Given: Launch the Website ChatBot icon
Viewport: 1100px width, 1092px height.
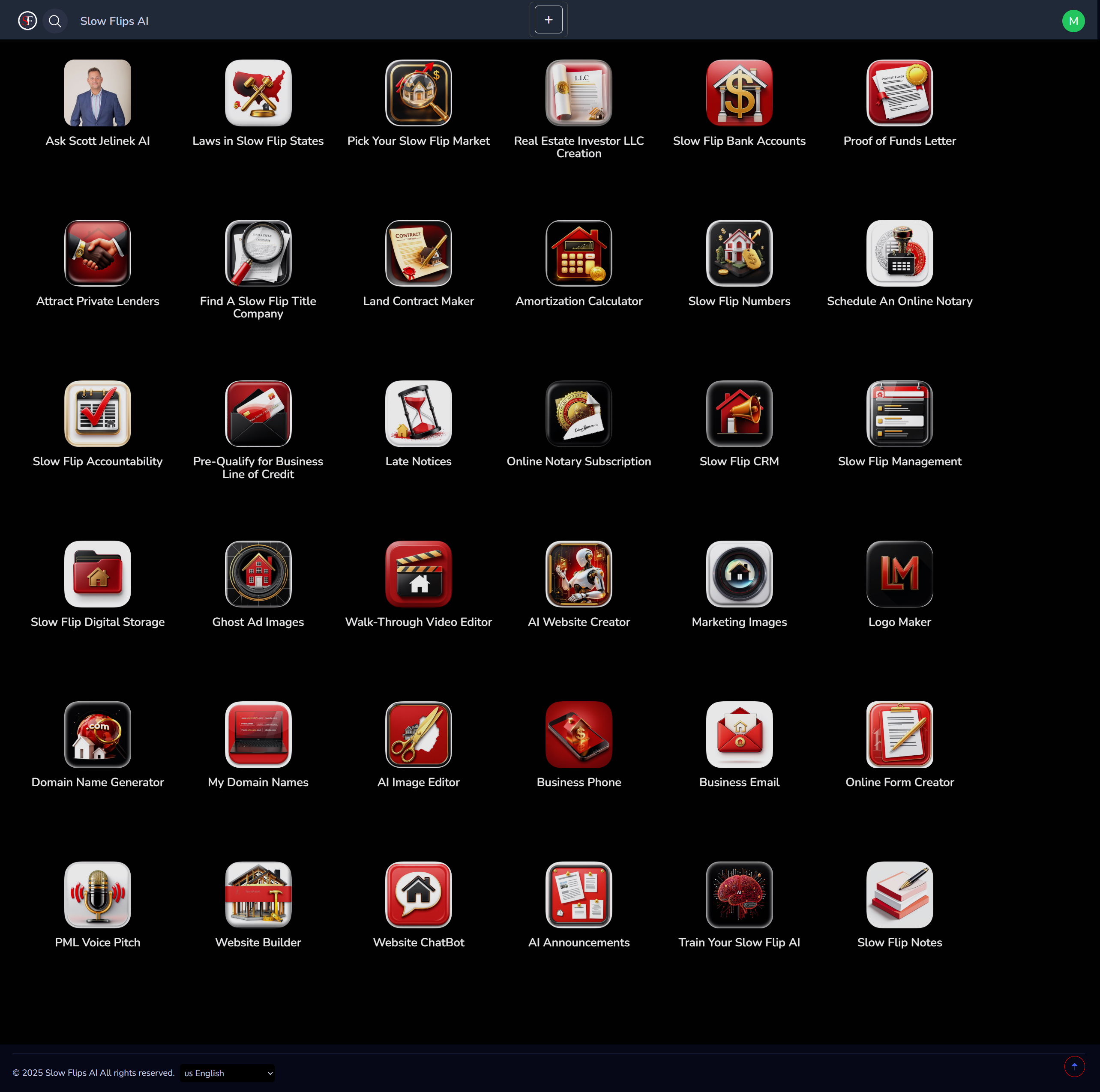Looking at the screenshot, I should pos(418,895).
